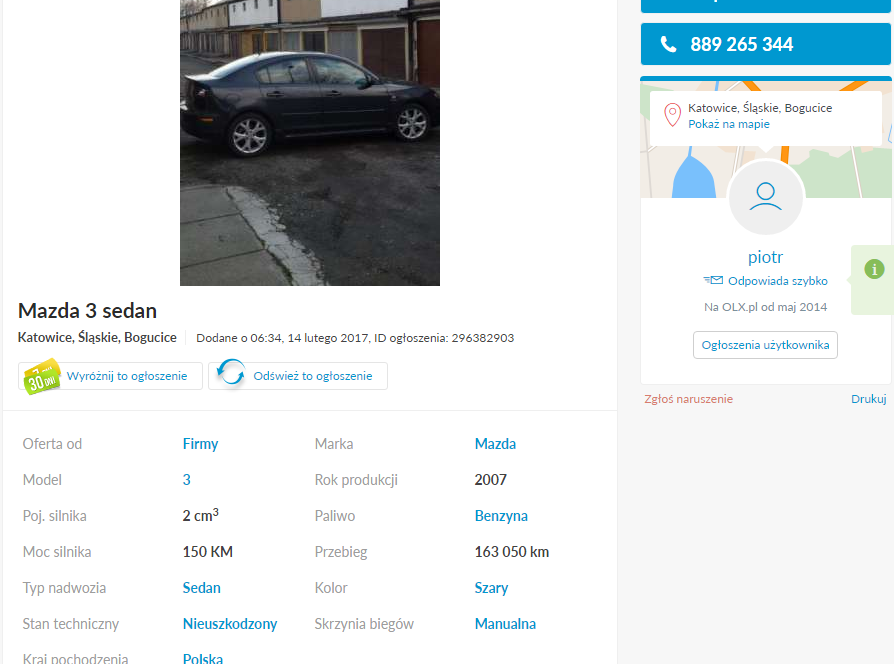The height and width of the screenshot is (664, 894).
Task: Click the green info icon
Action: pos(874,269)
